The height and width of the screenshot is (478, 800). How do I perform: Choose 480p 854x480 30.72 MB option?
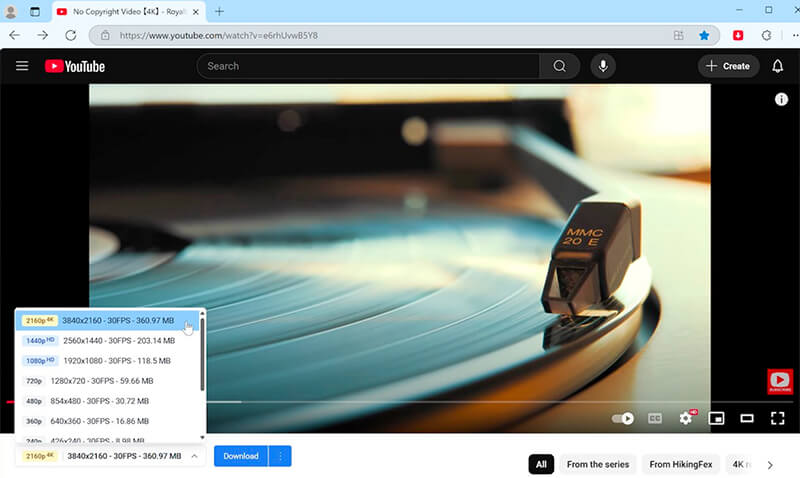point(107,401)
